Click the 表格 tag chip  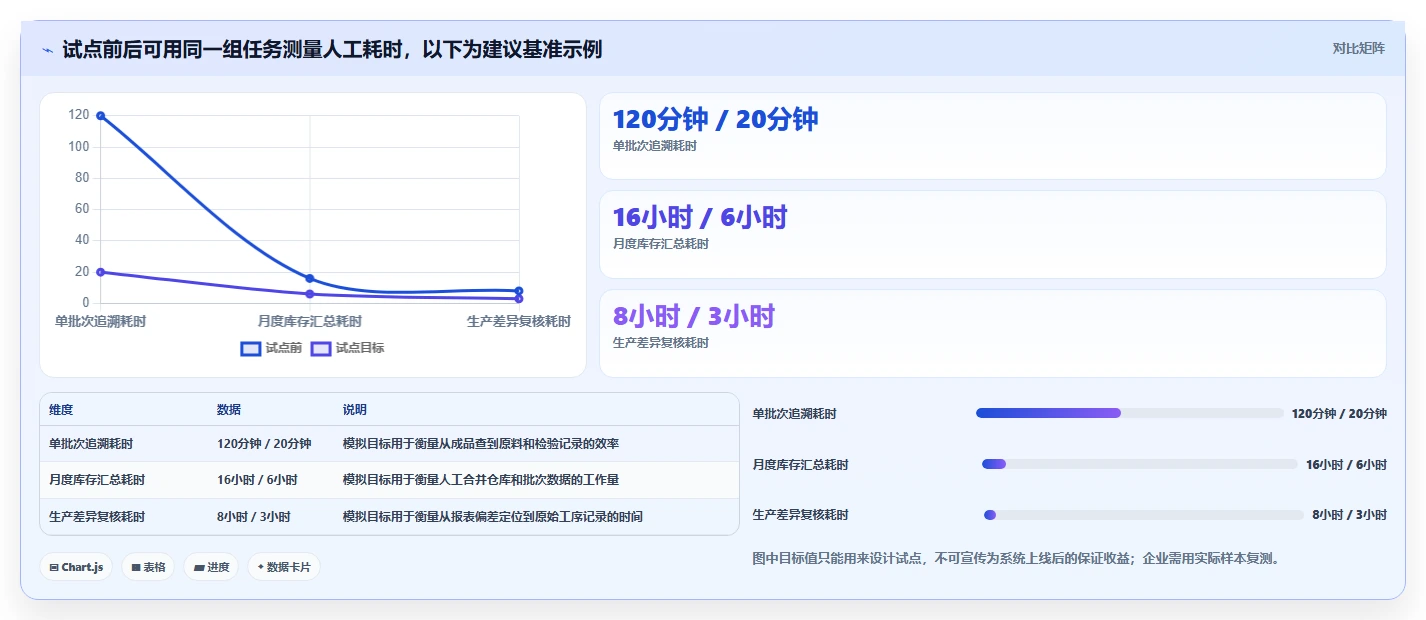tap(148, 567)
